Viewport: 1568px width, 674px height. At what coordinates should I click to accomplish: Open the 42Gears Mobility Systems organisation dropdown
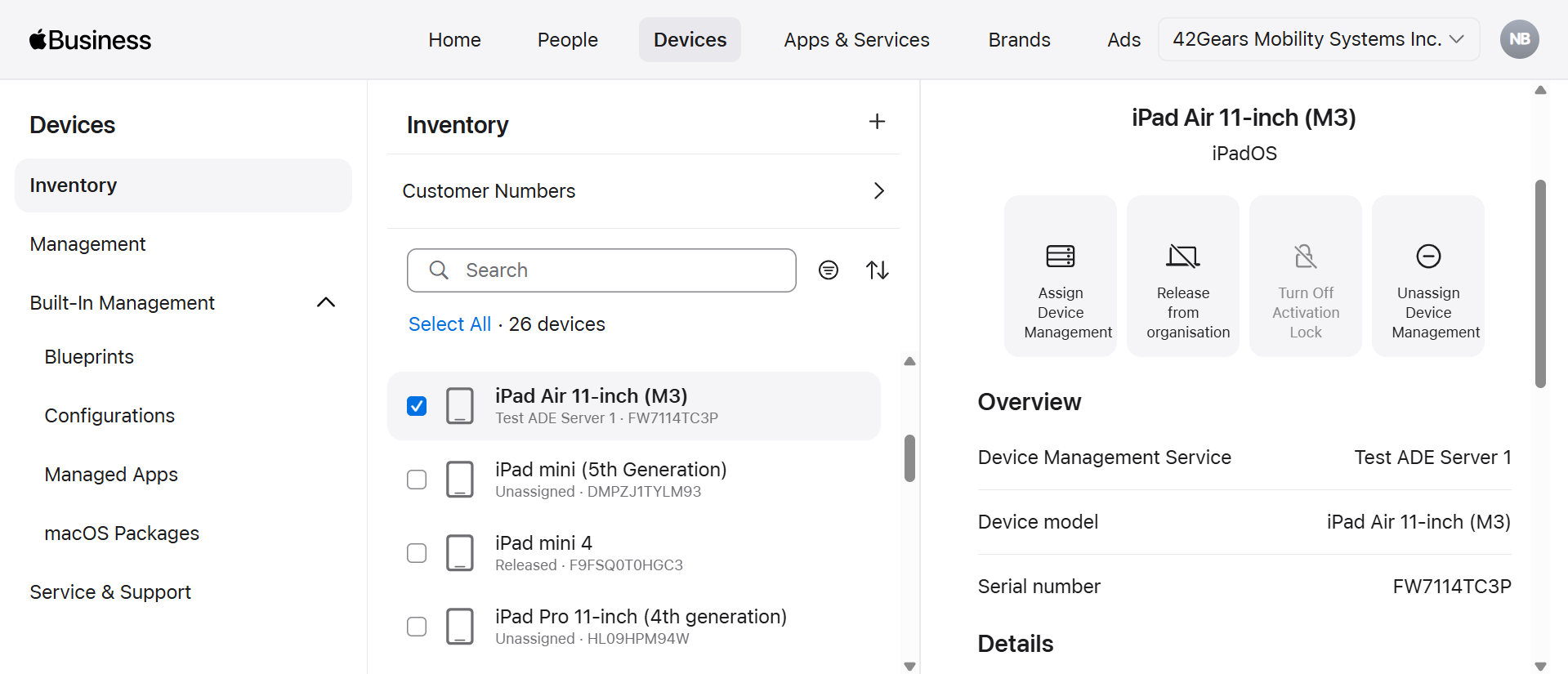(x=1317, y=39)
